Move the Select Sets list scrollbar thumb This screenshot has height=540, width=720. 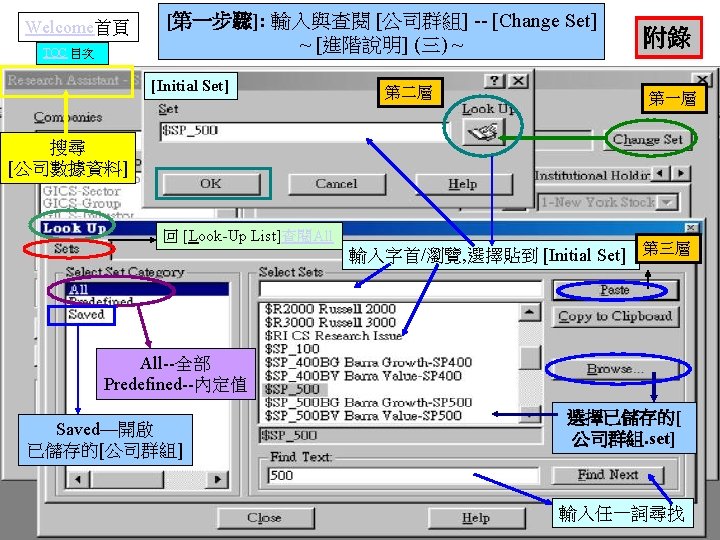pyautogui.click(x=530, y=357)
